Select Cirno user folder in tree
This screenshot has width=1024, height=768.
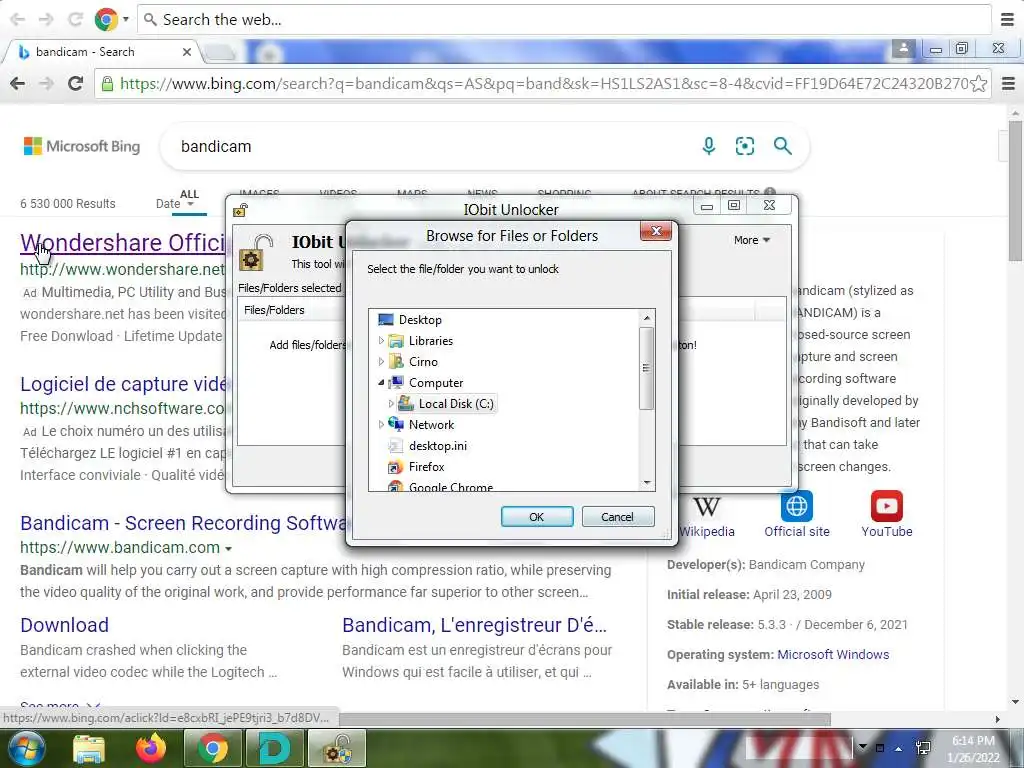coord(413,362)
